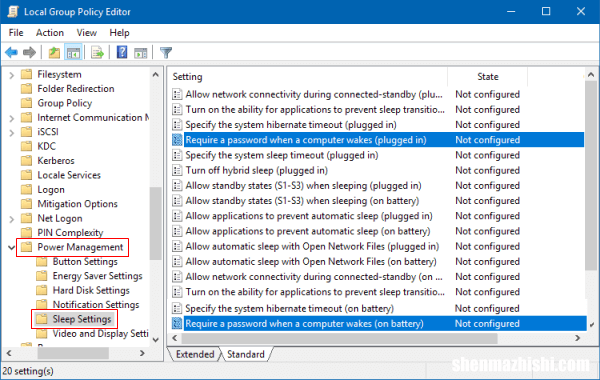Select Video and Display Settings folder
Screen dimensions: 600x380
coord(100,334)
